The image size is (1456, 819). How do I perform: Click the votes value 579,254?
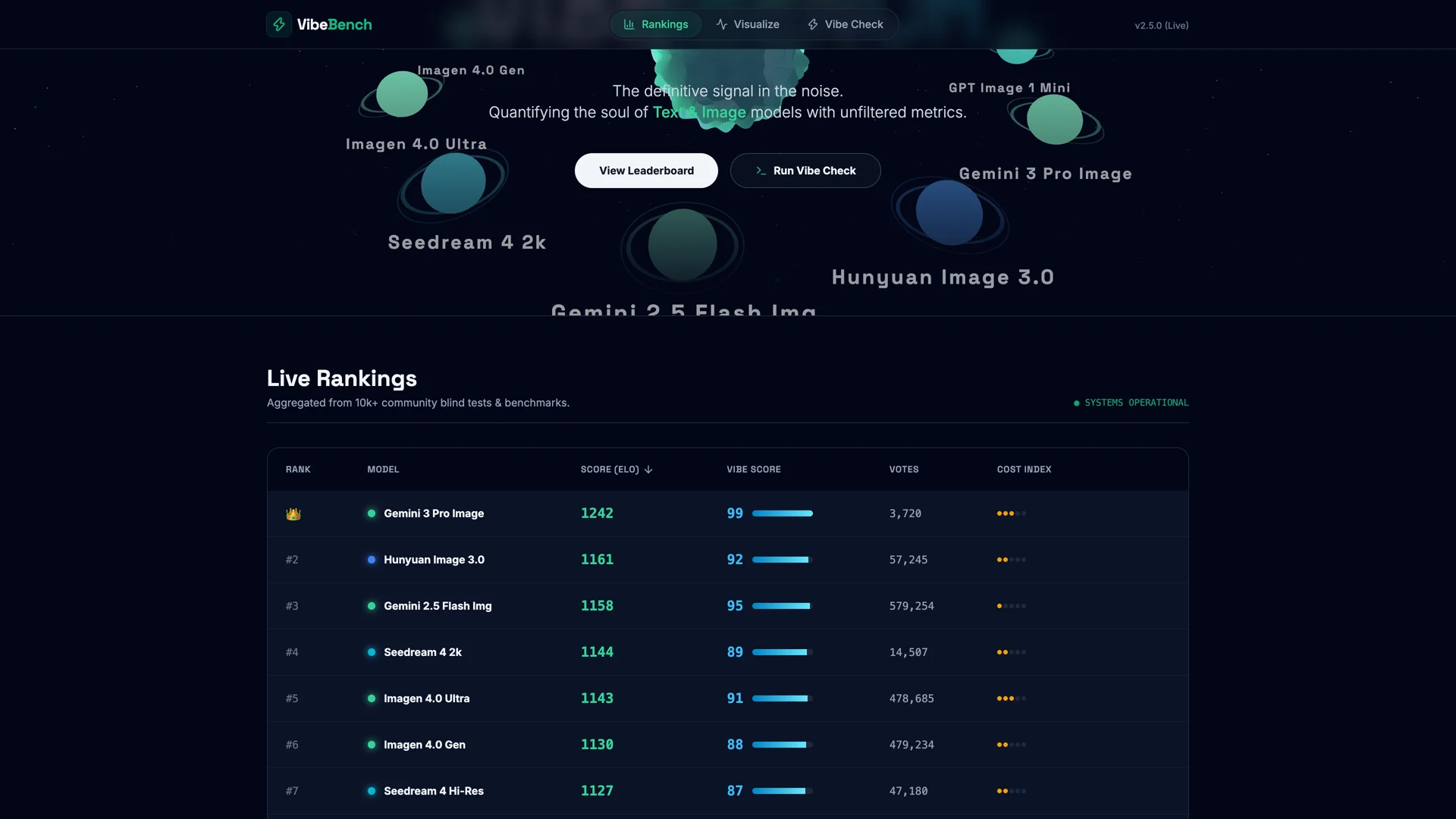point(912,606)
